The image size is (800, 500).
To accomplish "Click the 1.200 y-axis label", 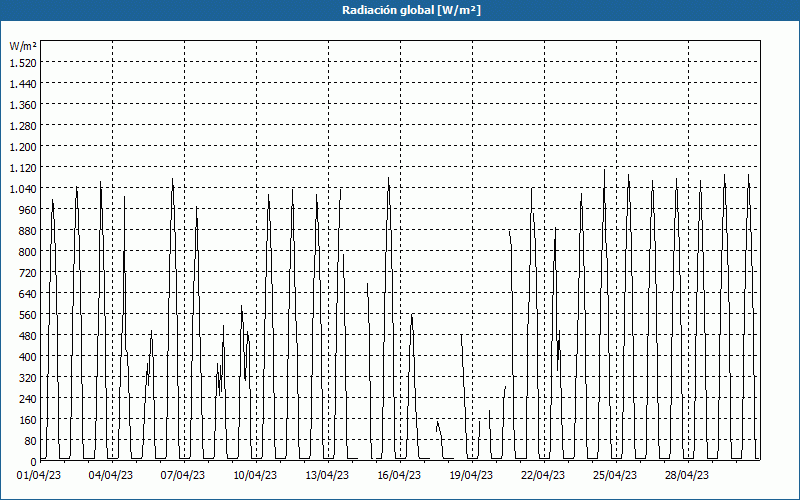I will [23, 147].
